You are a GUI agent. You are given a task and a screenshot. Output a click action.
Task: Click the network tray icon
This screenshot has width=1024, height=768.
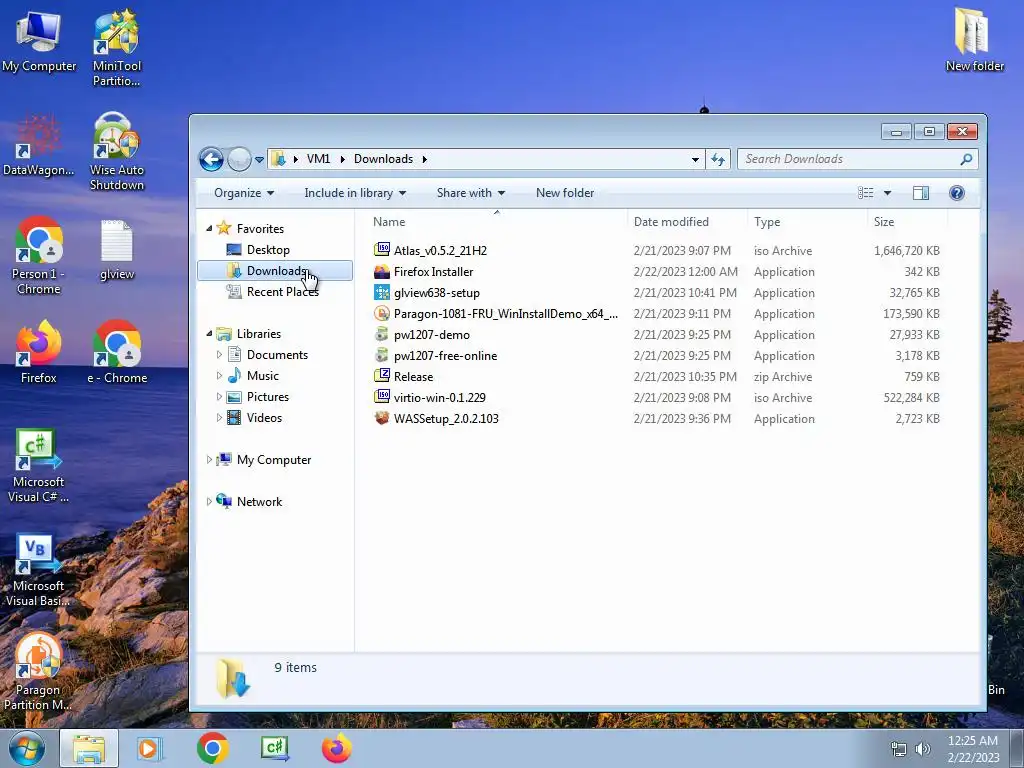(899, 749)
